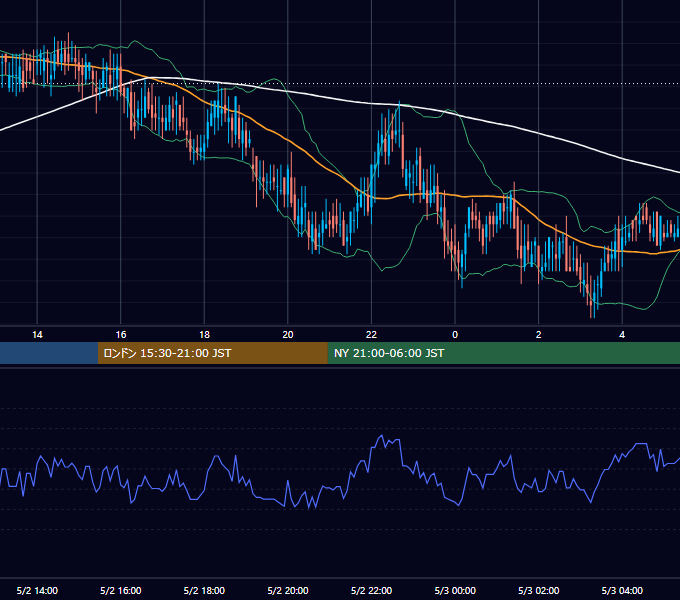Click the NY 21:00-06:00 JST session bar
The height and width of the screenshot is (600, 680).
503,353
